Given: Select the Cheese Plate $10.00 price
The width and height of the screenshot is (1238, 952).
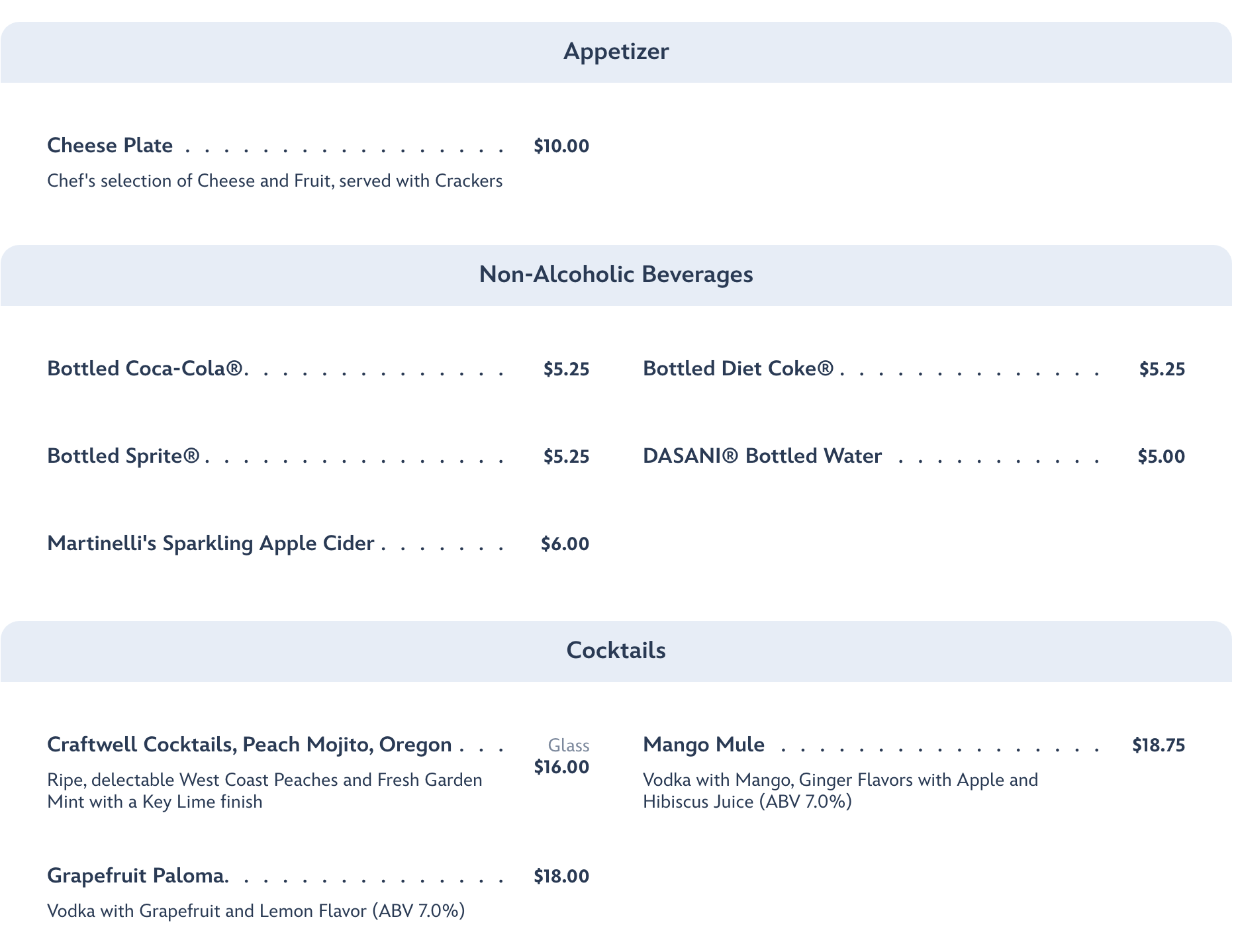Looking at the screenshot, I should pos(561,146).
